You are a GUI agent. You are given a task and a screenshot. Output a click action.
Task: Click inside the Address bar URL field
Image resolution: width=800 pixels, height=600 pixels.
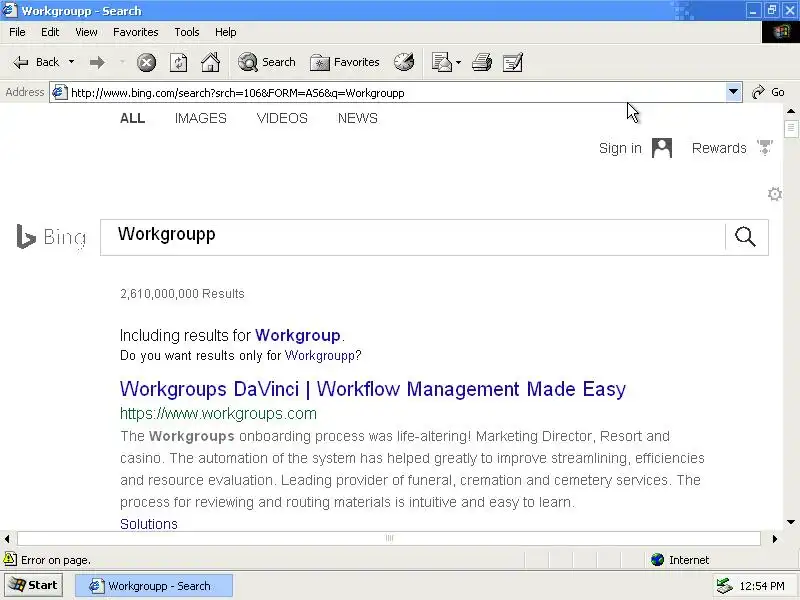point(397,93)
